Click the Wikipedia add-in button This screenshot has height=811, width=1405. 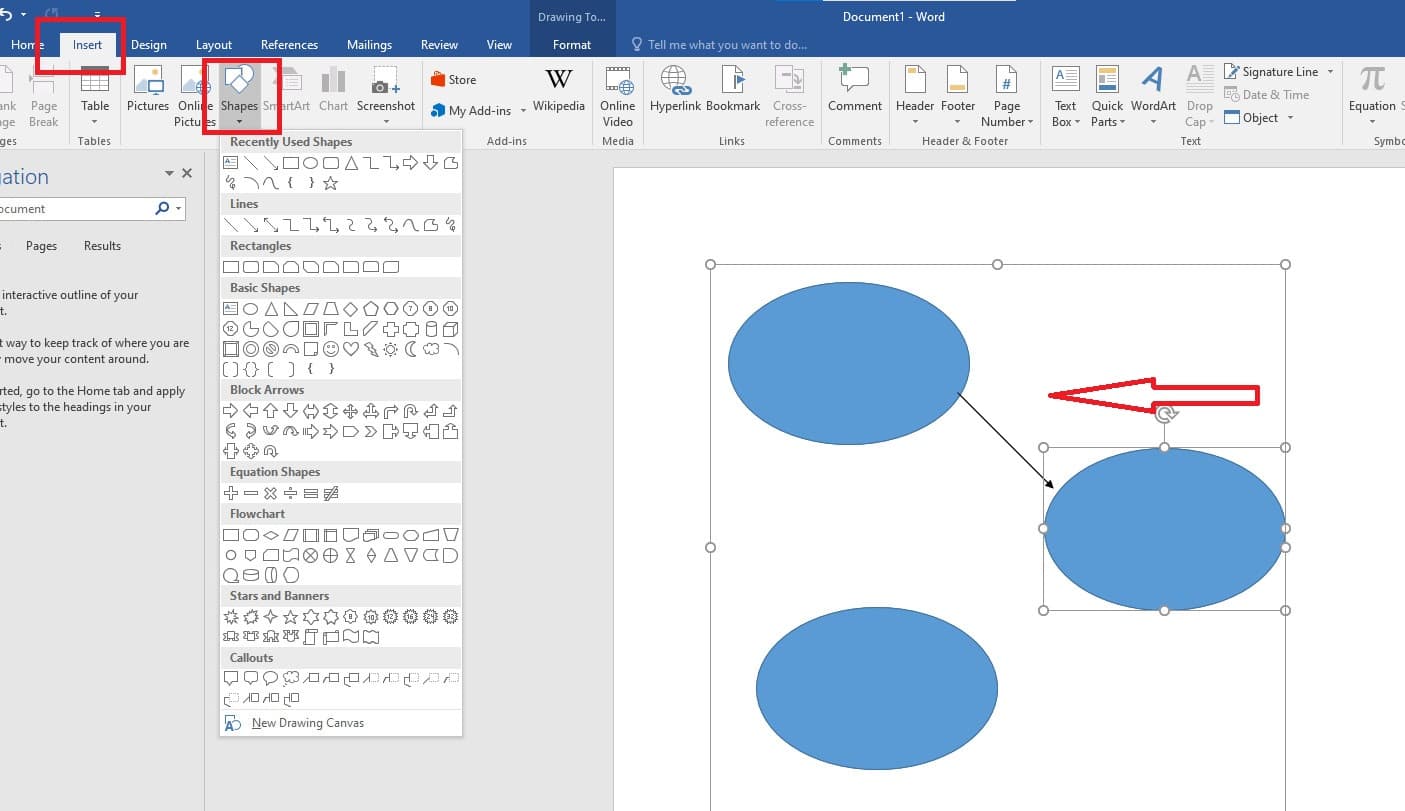pos(559,90)
